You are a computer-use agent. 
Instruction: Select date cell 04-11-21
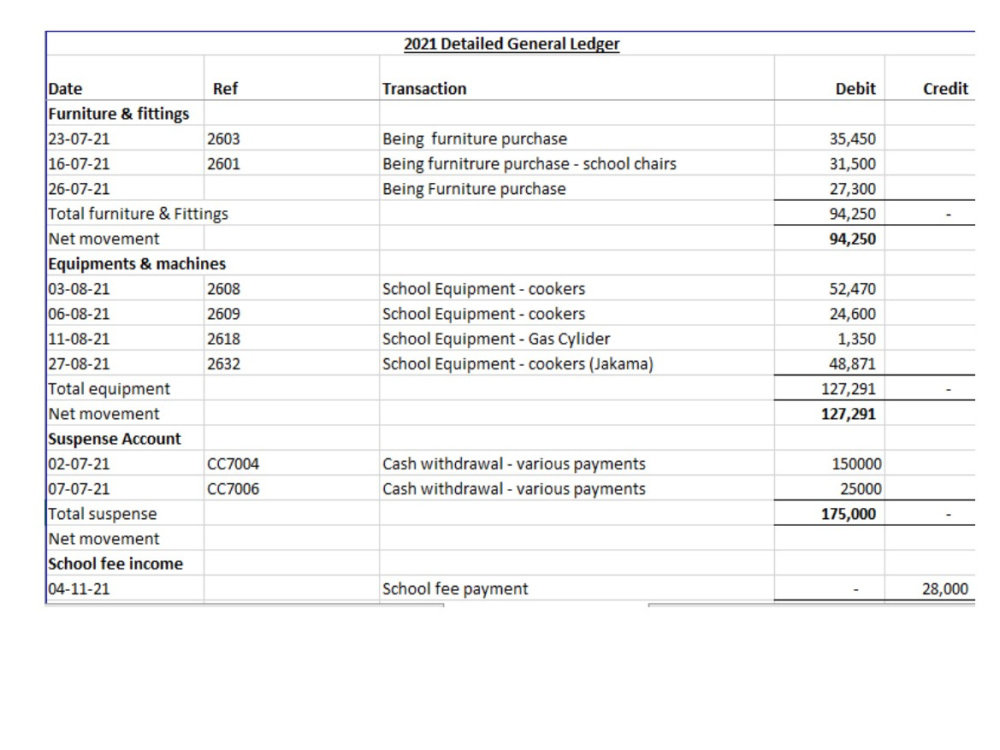click(x=79, y=589)
